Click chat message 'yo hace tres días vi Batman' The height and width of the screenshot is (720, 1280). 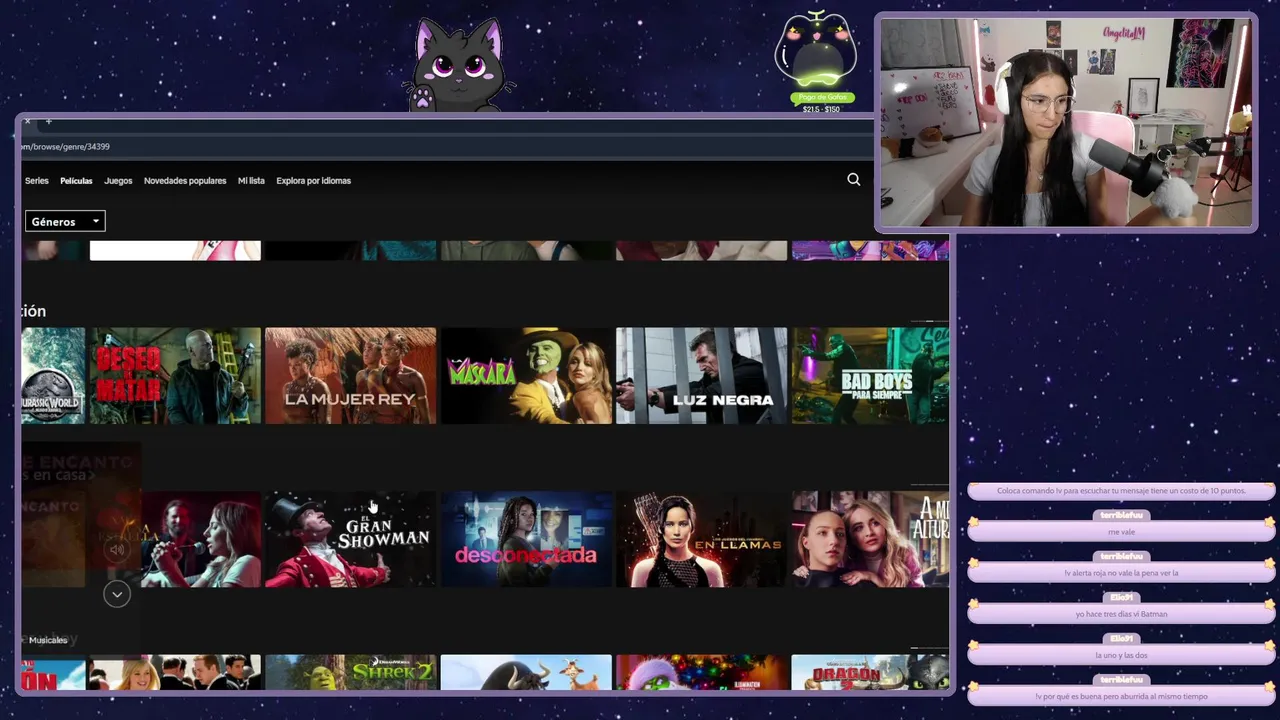click(1121, 613)
